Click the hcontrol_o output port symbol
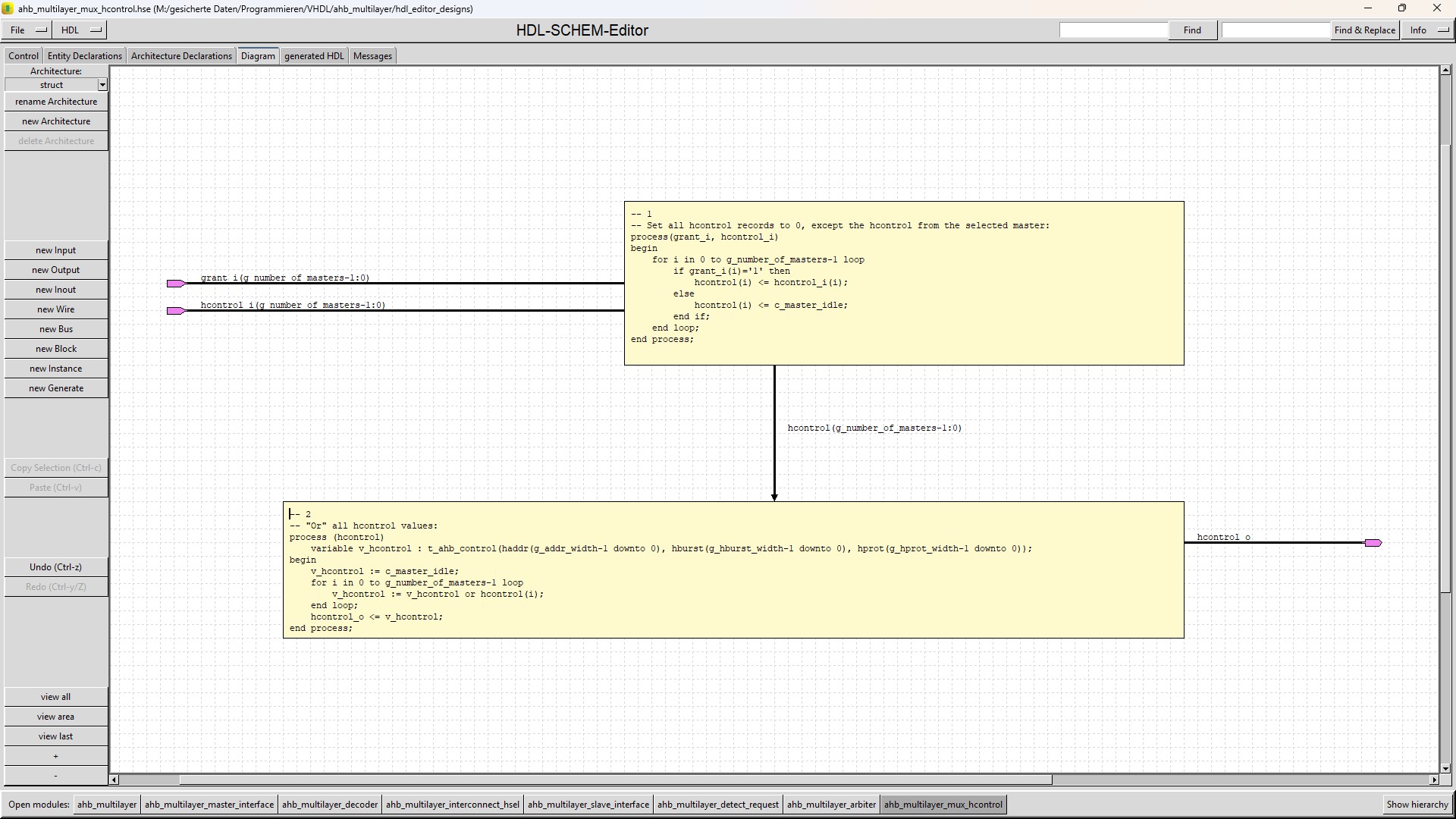1456x819 pixels. tap(1373, 543)
